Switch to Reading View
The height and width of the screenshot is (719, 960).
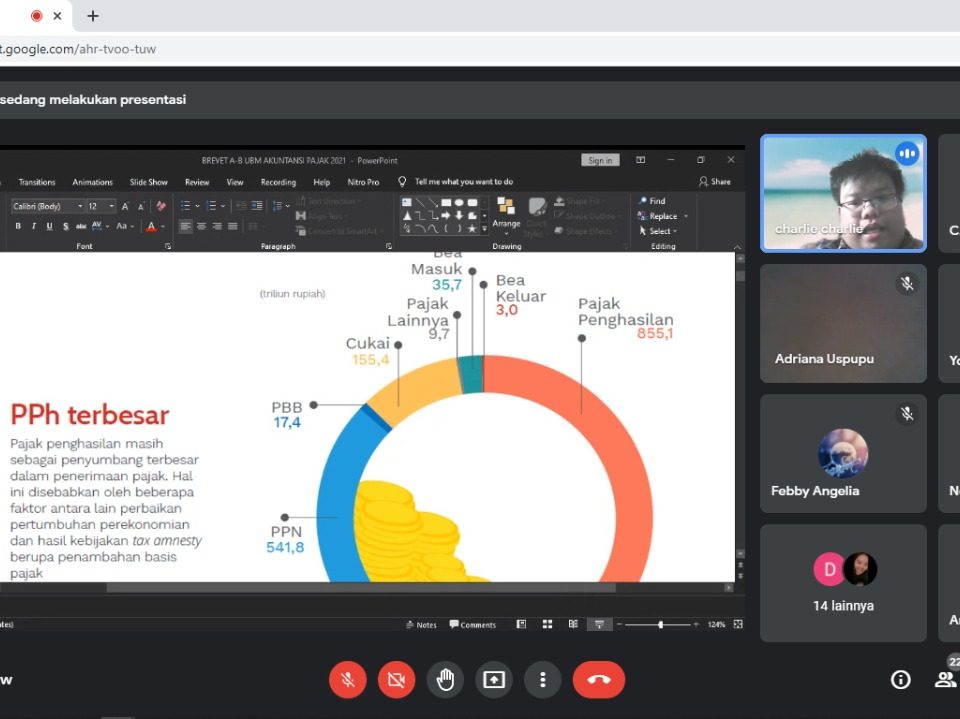[573, 624]
